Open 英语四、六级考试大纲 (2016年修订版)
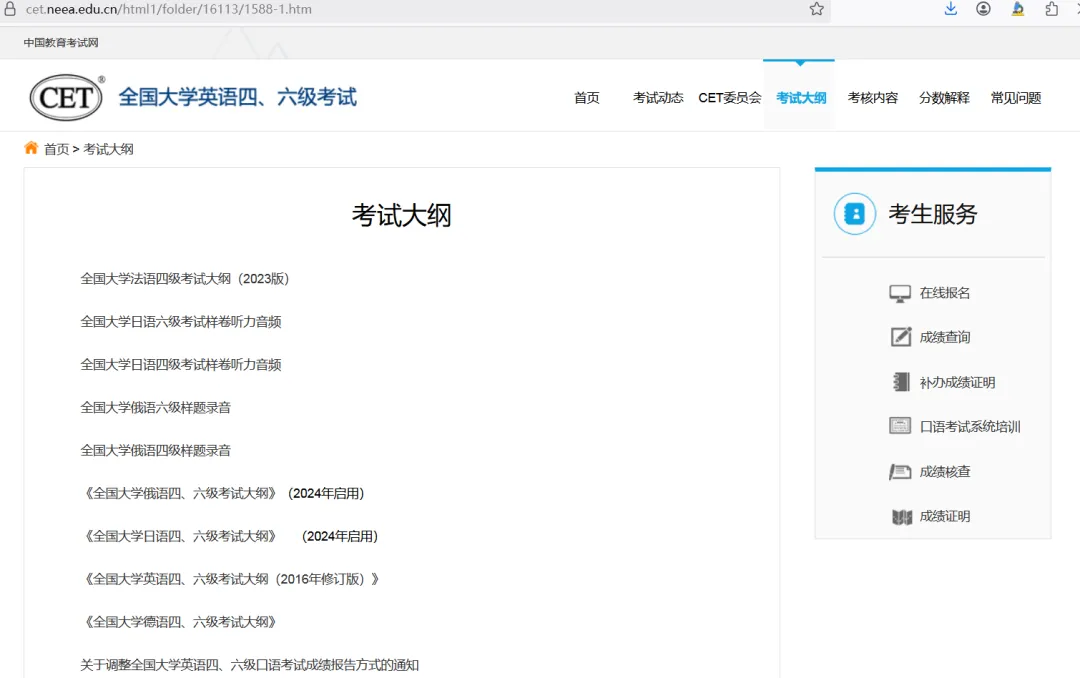This screenshot has width=1080, height=678. point(230,579)
